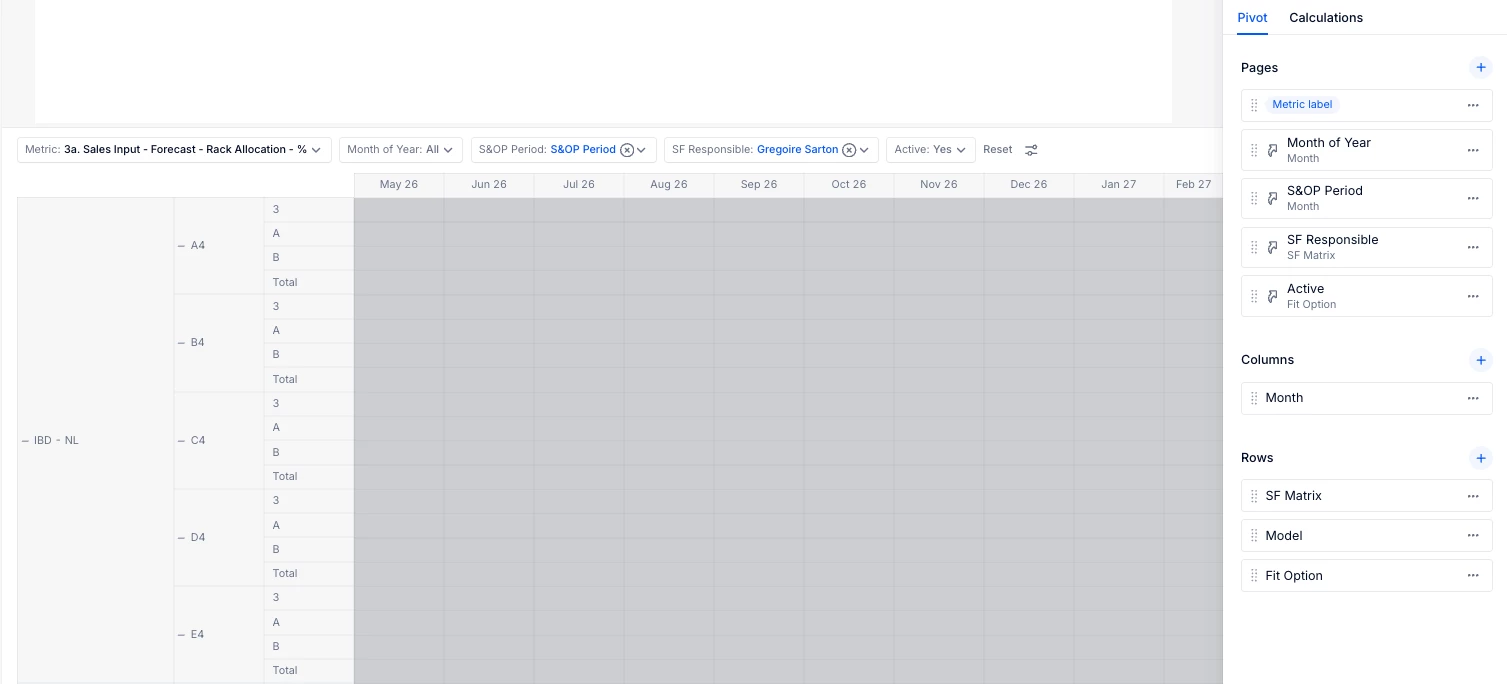Open the SF Responsible filter dropdown arrow
This screenshot has width=1507, height=684.
[864, 150]
